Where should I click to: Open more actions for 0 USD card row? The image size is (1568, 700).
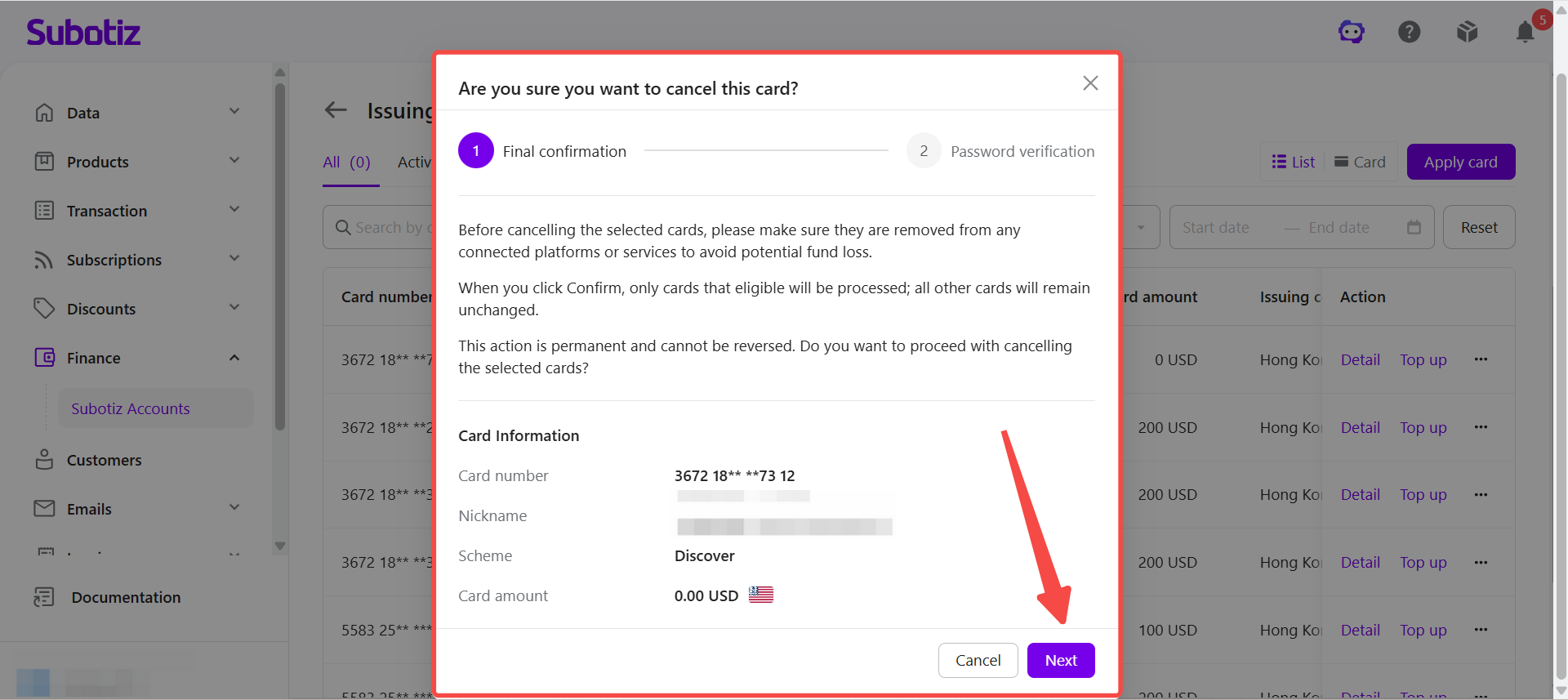[1481, 359]
